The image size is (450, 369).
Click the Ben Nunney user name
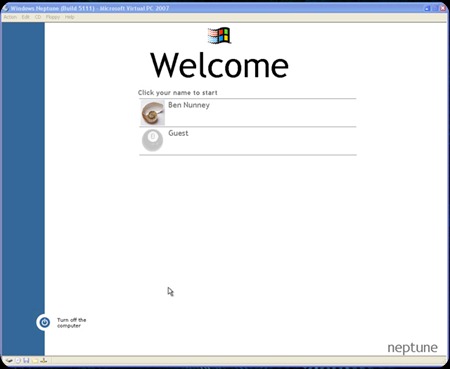coord(189,105)
